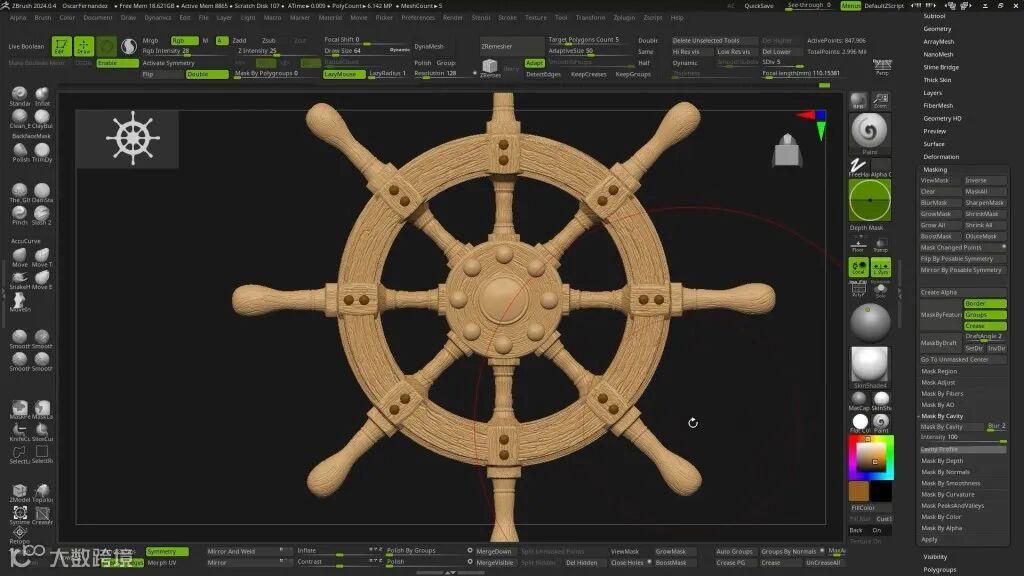Select the KnifeCurve brush icon
The width and height of the screenshot is (1024, 576).
click(x=20, y=430)
